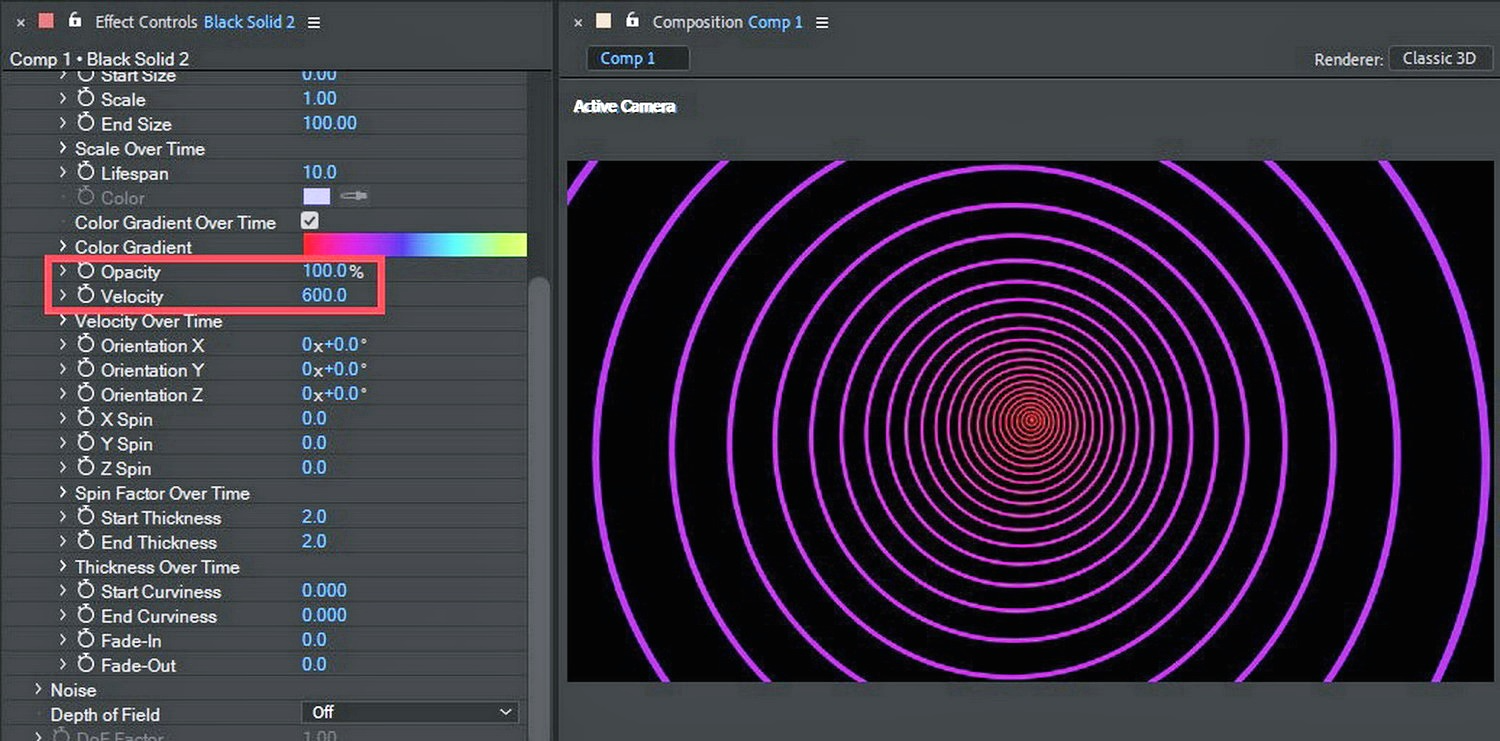Click the Fade-Out stopwatch icon

click(x=86, y=665)
